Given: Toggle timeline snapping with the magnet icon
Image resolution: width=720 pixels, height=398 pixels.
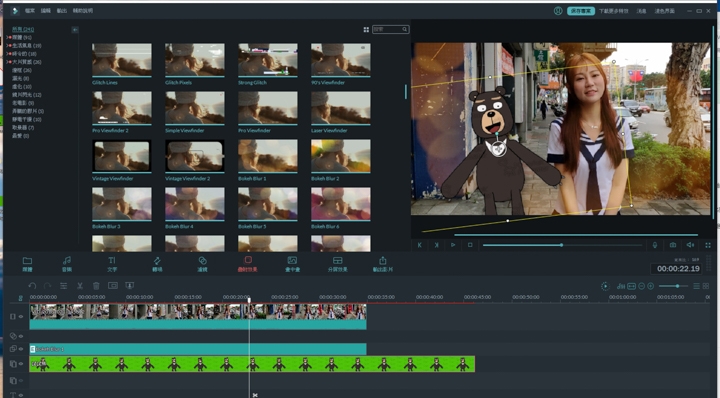Looking at the screenshot, I should tap(20, 298).
